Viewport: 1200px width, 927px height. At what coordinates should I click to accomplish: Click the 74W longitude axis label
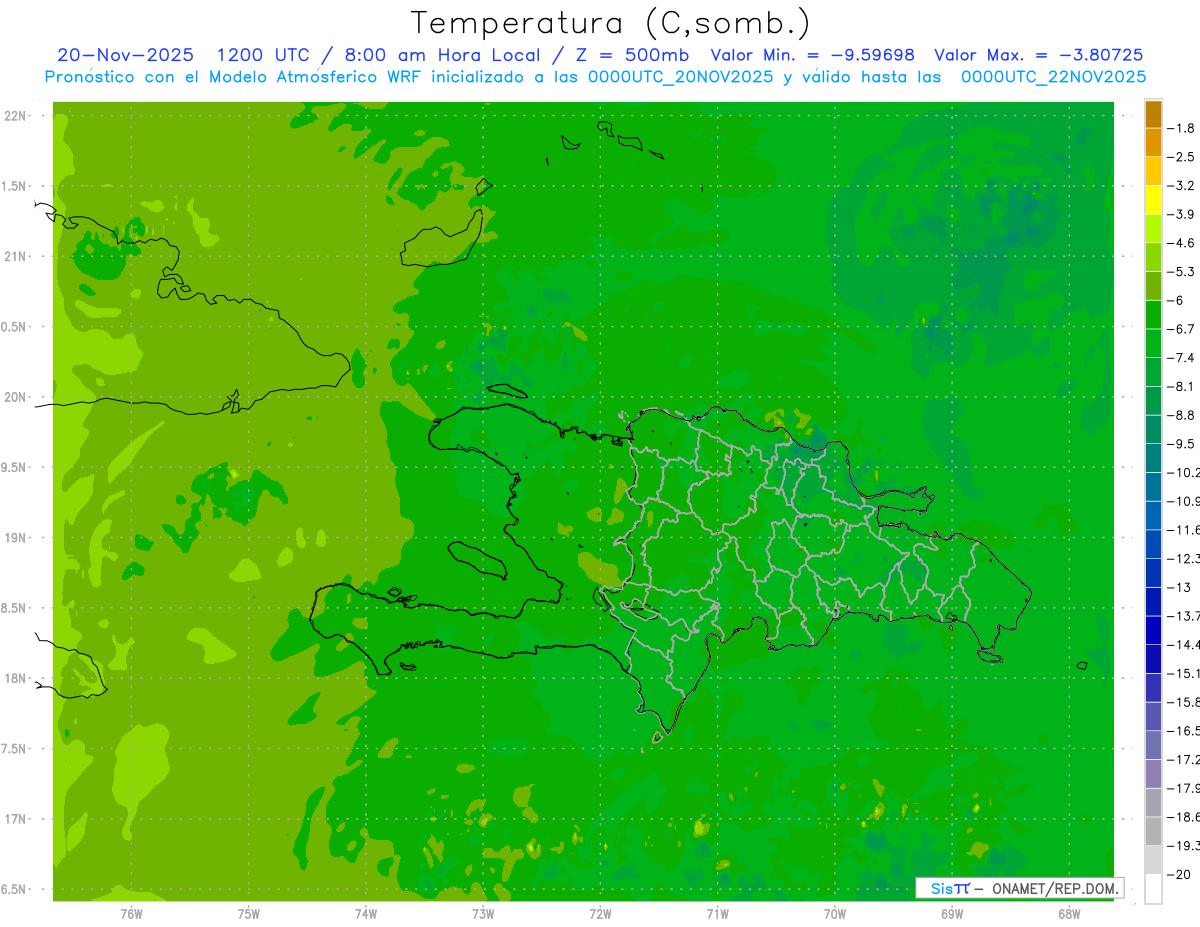coord(366,914)
